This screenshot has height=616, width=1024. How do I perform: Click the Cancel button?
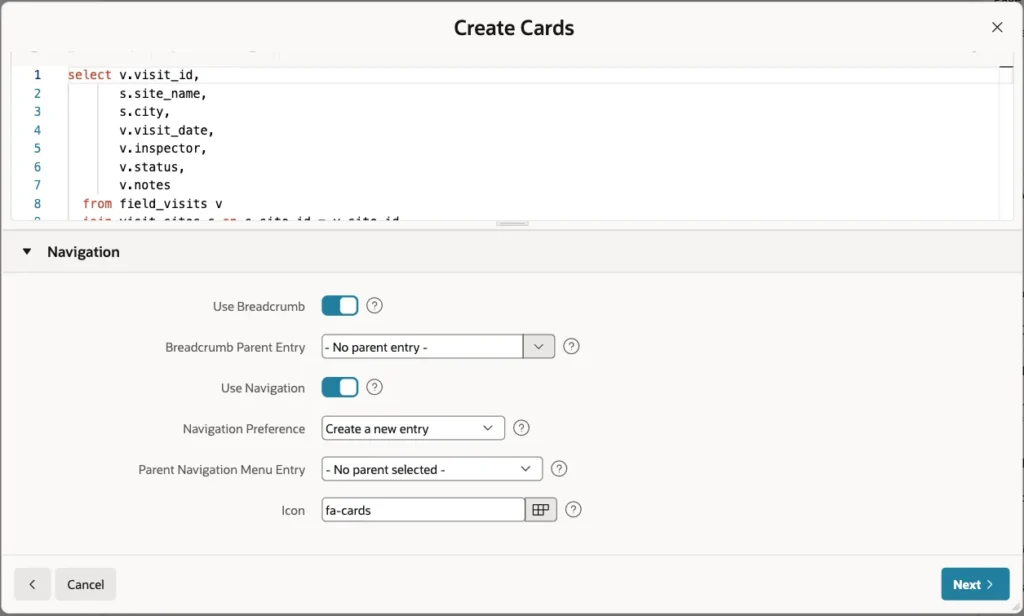point(86,584)
